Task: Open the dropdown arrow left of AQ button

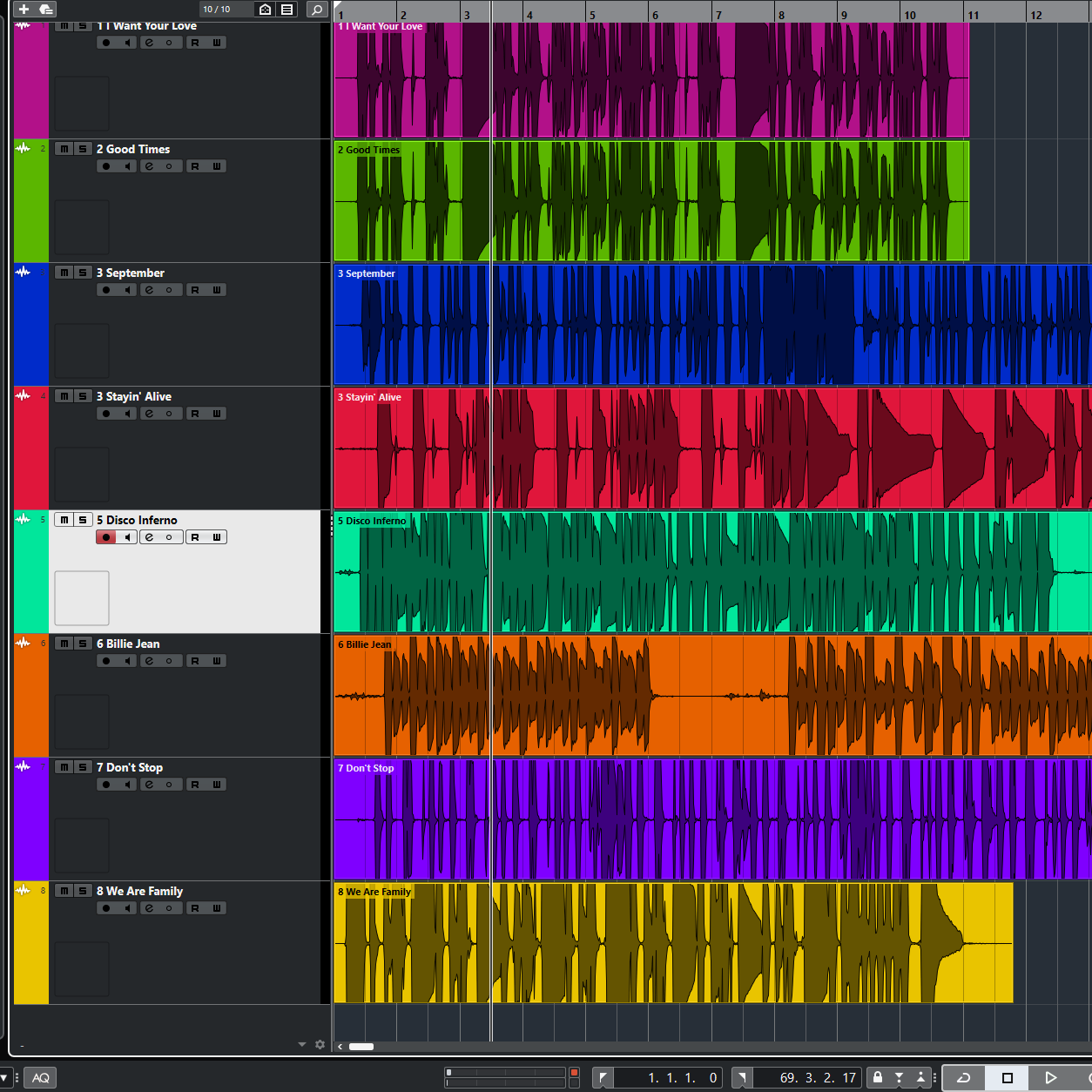Action: coord(4,1078)
